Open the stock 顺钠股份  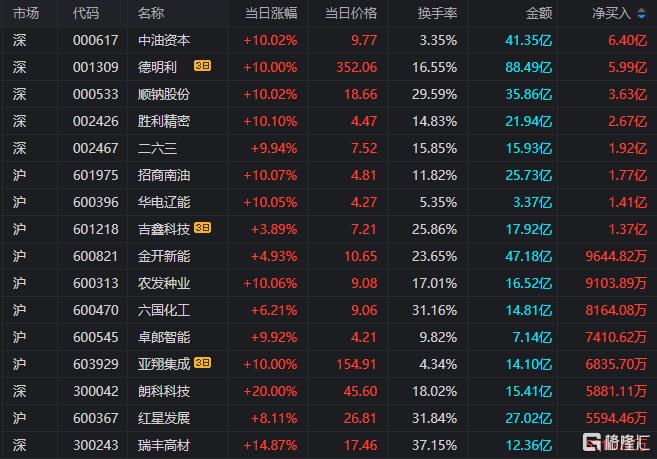point(163,94)
